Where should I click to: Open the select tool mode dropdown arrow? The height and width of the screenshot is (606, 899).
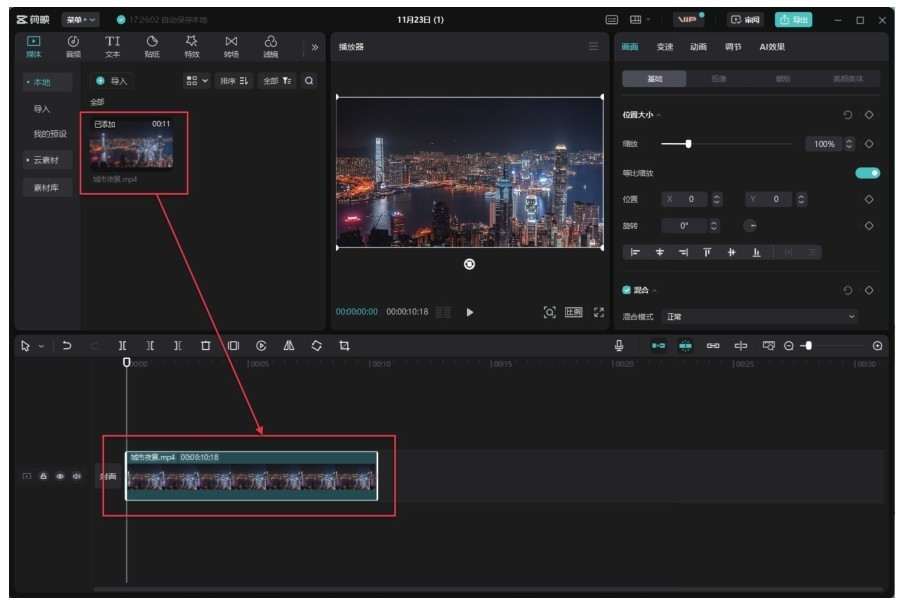[x=41, y=346]
